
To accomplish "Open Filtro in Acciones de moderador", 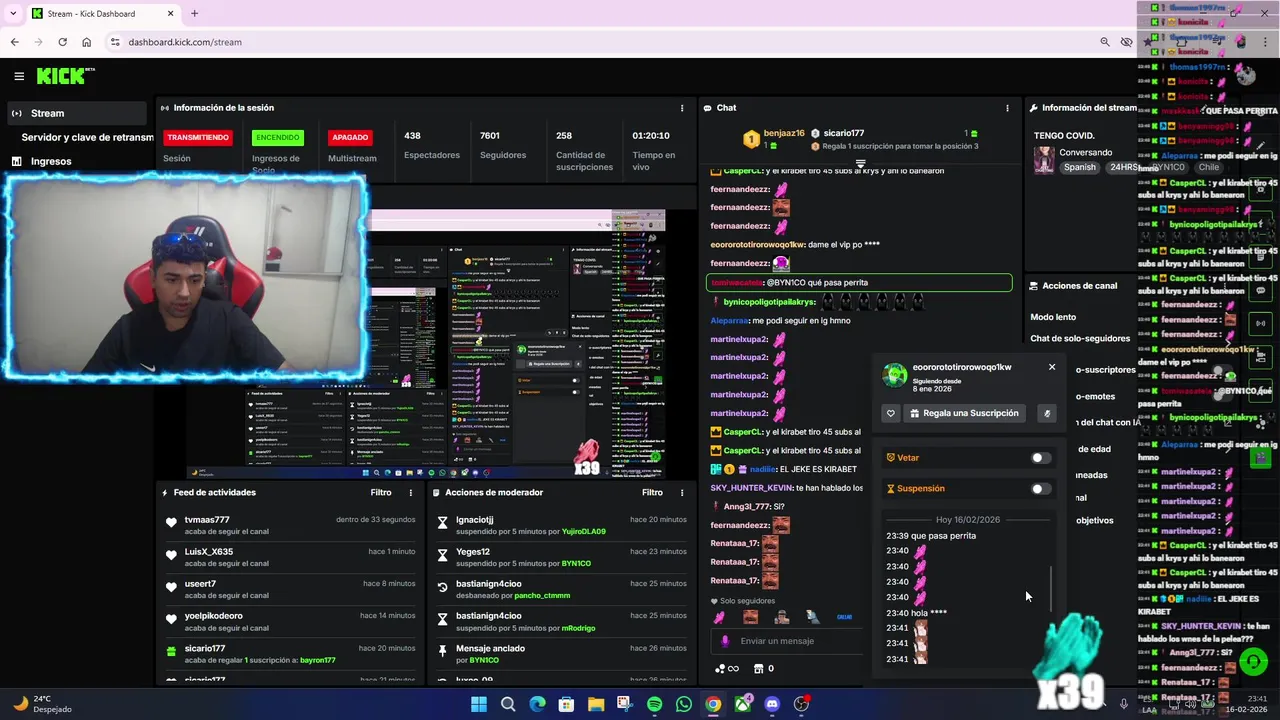I will tap(652, 493).
